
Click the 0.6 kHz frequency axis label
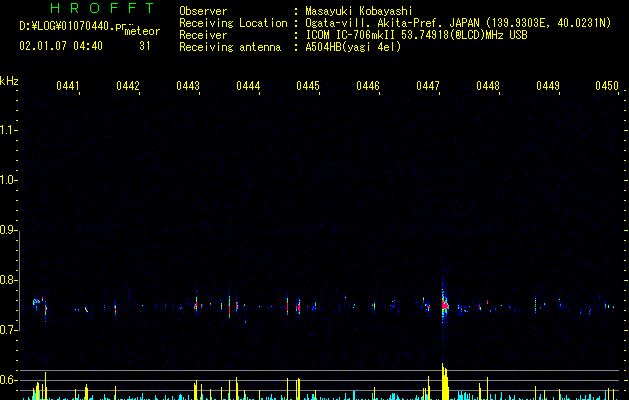coord(8,380)
